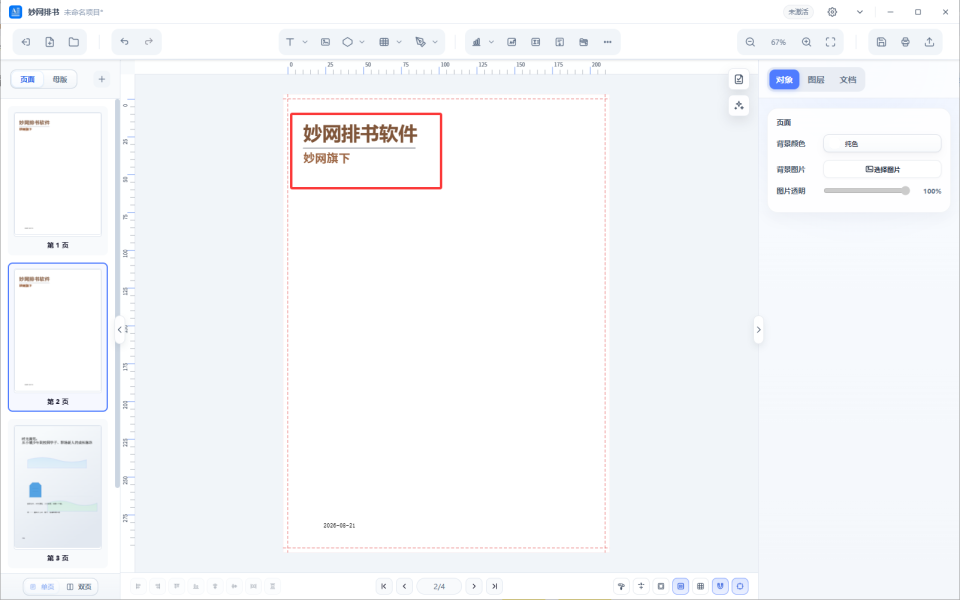This screenshot has width=960, height=600.
Task: Click the 67% zoom level value
Action: pyautogui.click(x=778, y=42)
